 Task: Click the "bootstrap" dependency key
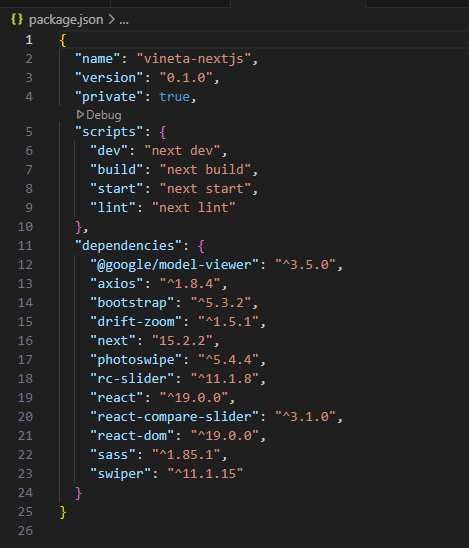(132, 303)
